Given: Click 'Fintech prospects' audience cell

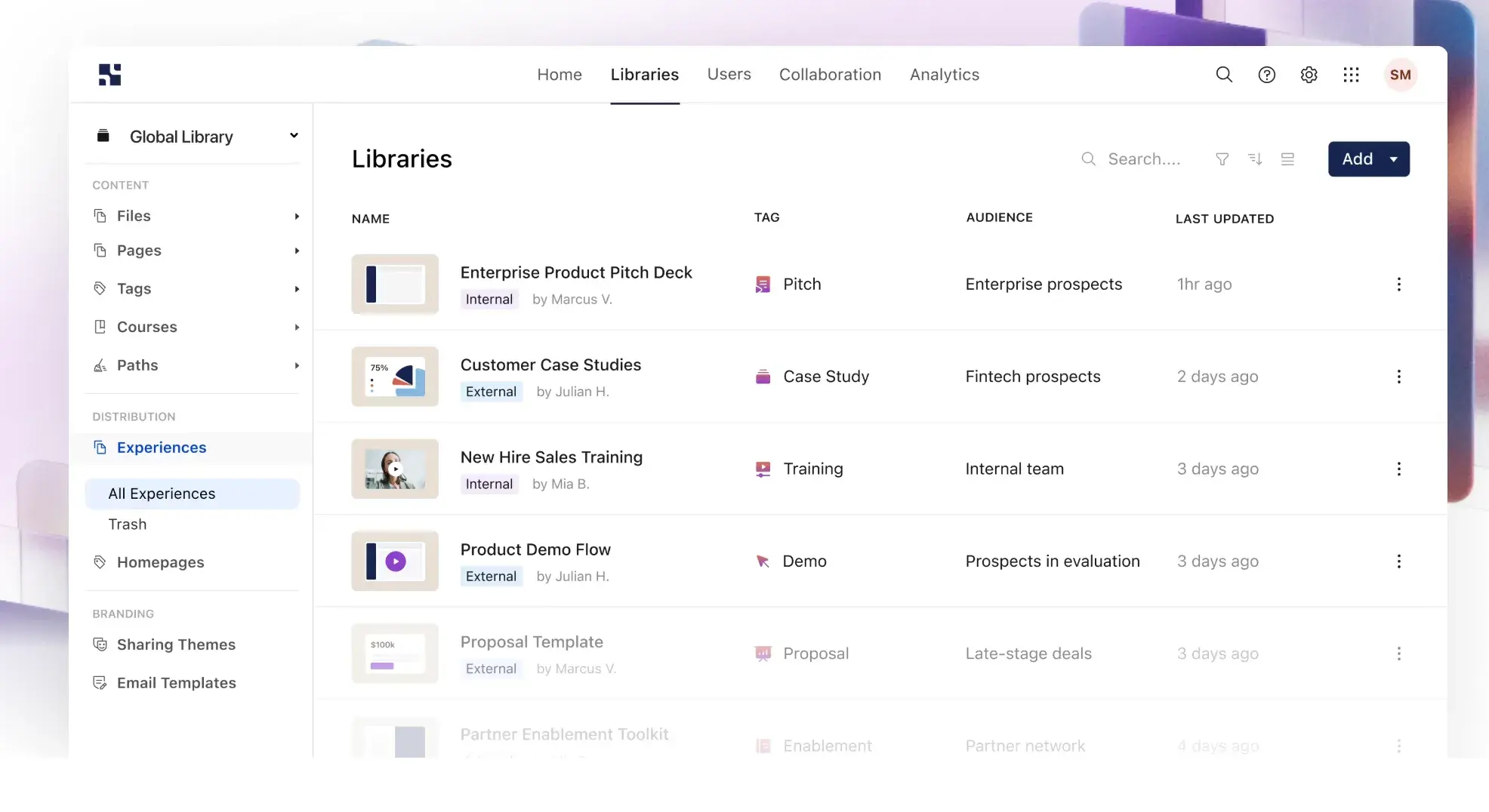Looking at the screenshot, I should (x=1032, y=377).
